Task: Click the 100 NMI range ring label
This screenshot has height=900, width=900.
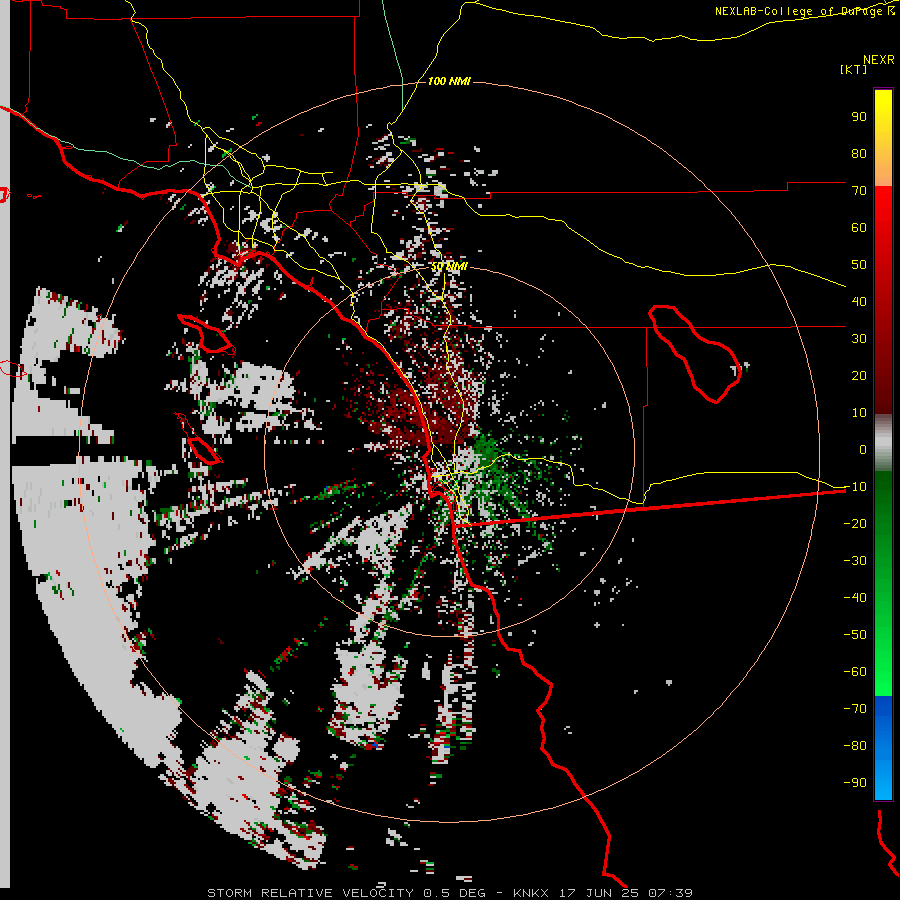Action: (449, 81)
